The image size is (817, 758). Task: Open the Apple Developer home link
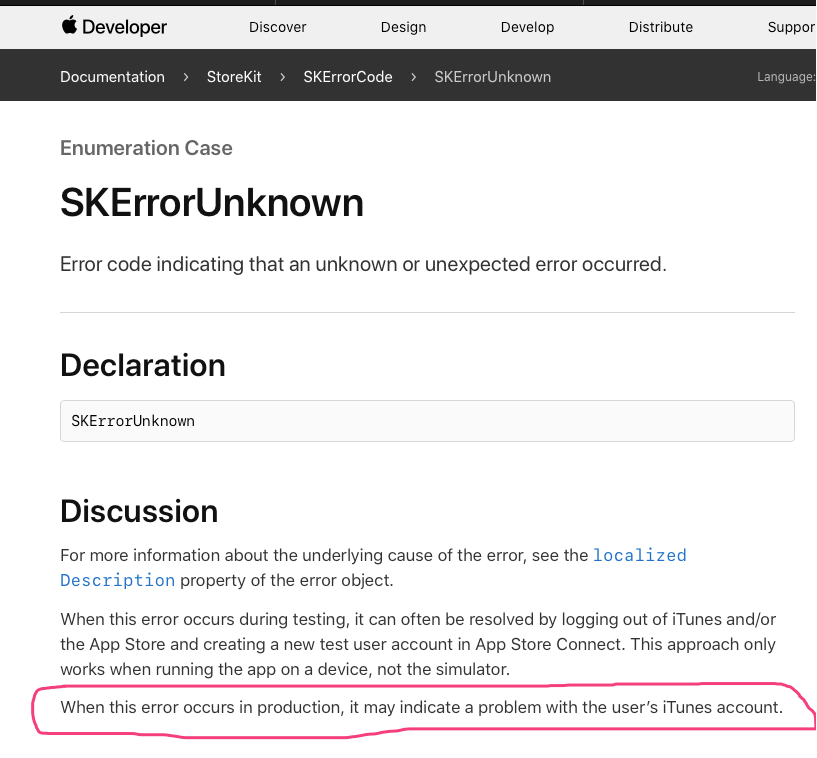[114, 26]
